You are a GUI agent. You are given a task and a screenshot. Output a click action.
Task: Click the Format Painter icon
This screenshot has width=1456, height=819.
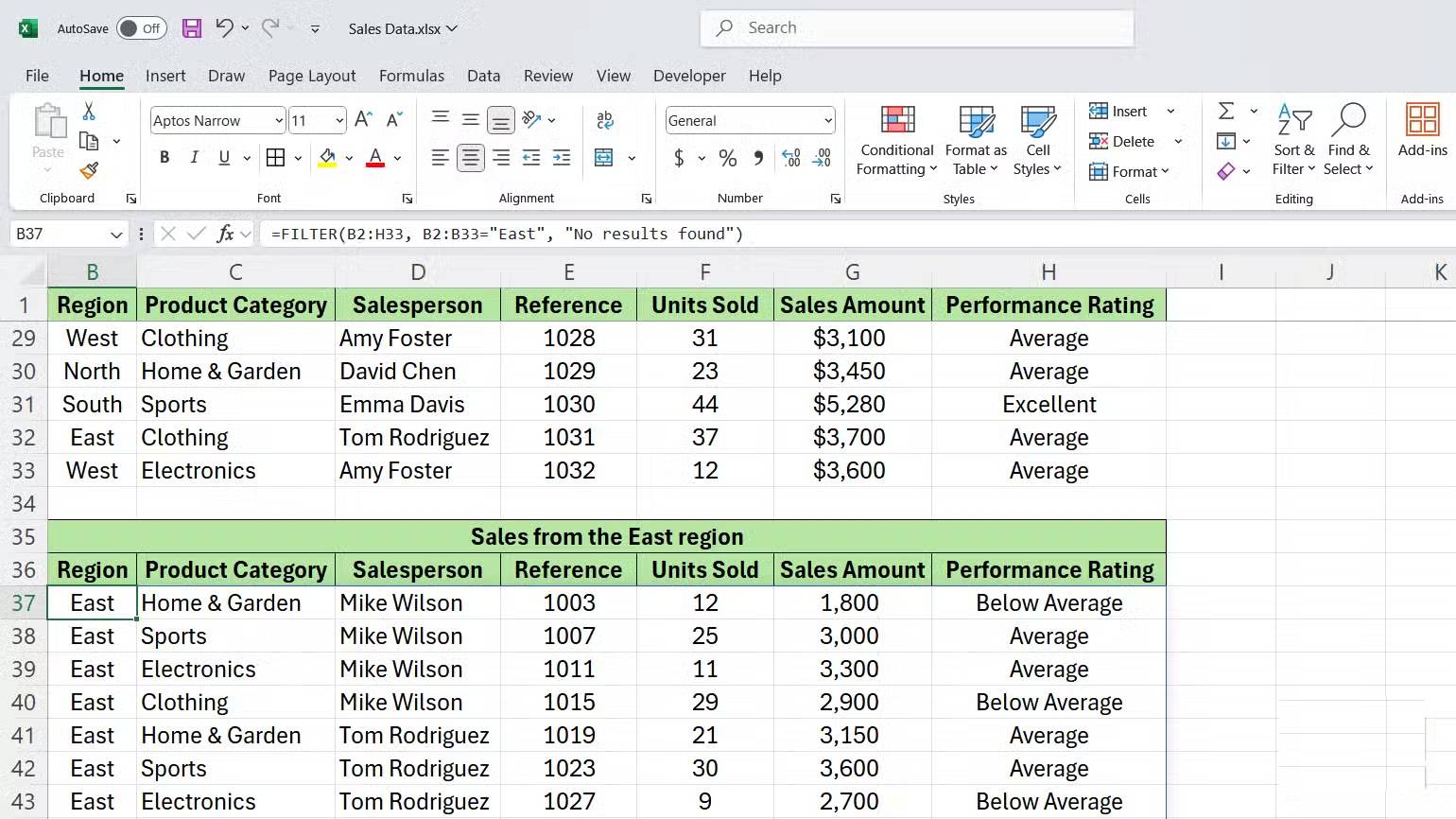tap(88, 171)
